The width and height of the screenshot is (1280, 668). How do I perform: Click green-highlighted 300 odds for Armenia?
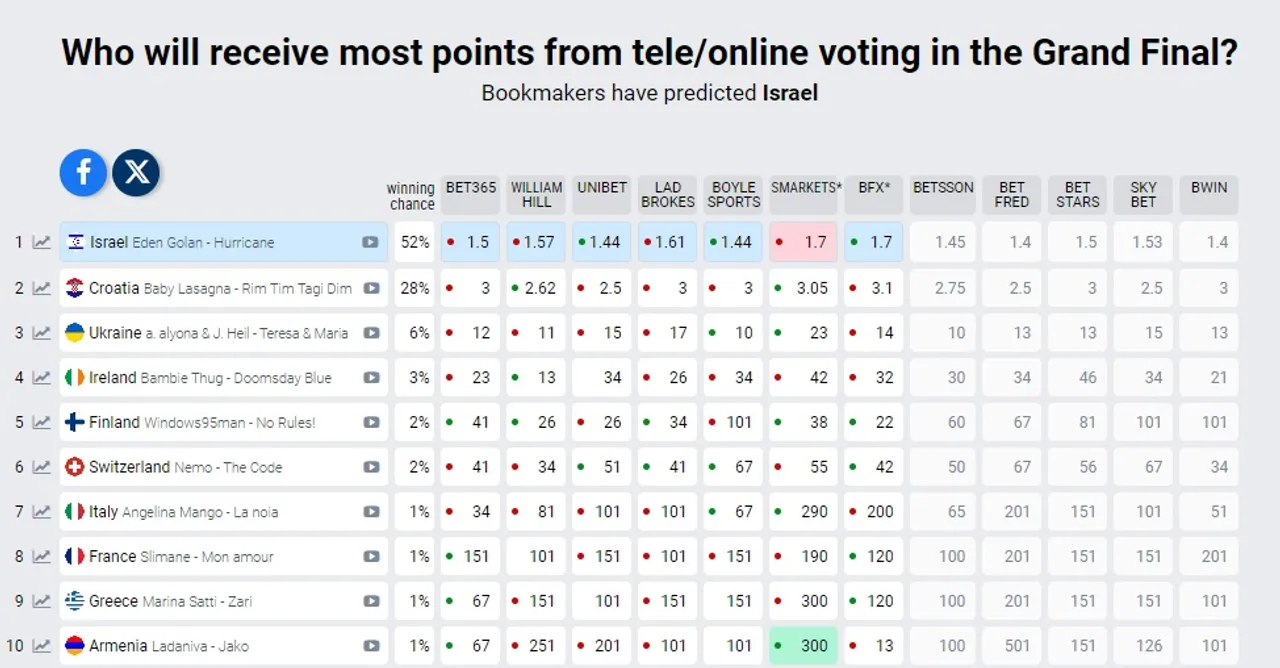click(x=803, y=646)
